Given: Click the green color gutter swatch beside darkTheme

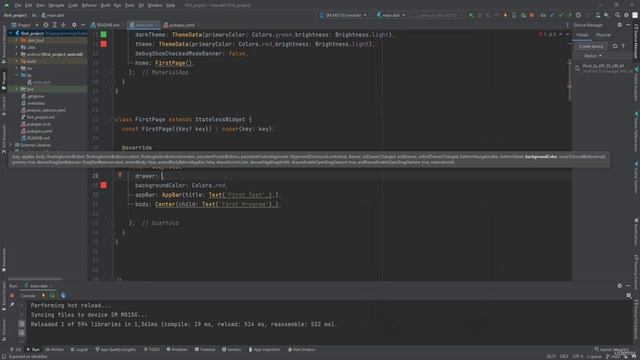Looking at the screenshot, I should [x=104, y=35].
